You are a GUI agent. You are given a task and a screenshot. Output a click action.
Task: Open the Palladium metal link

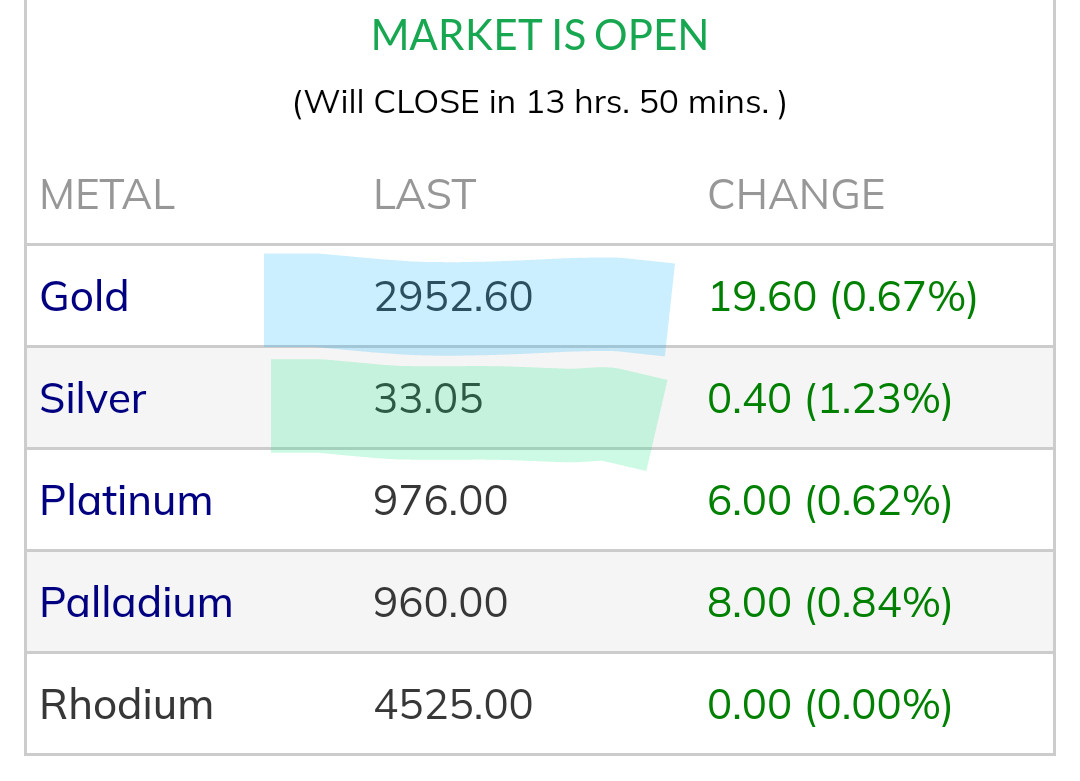point(136,603)
